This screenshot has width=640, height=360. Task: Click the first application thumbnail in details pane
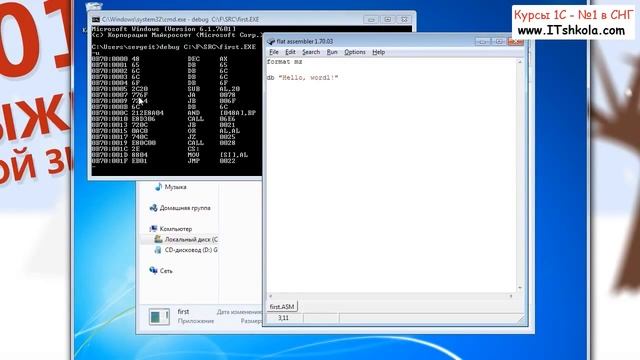159,316
